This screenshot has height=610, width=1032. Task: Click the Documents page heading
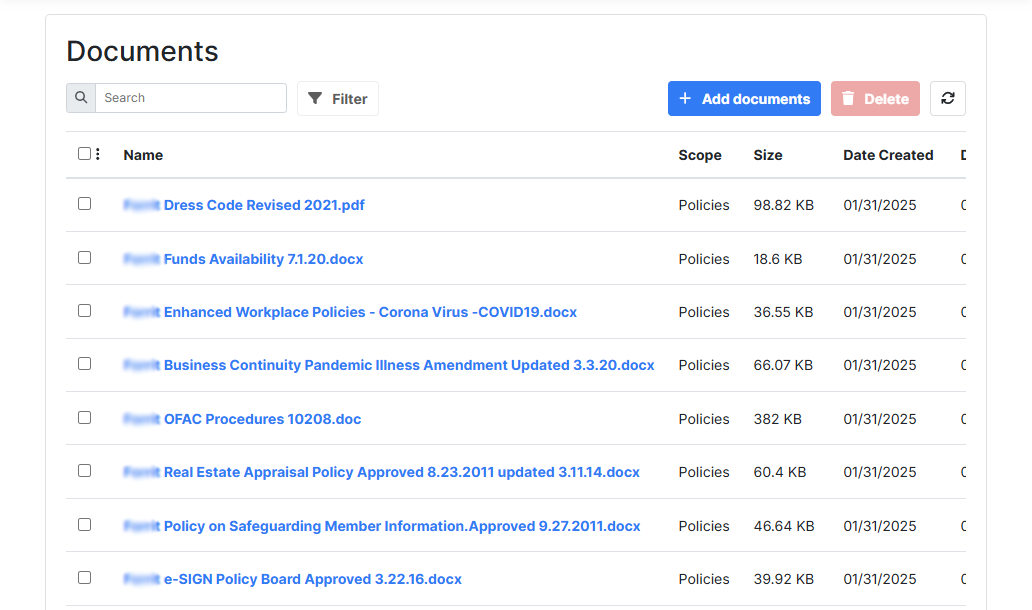pos(142,51)
